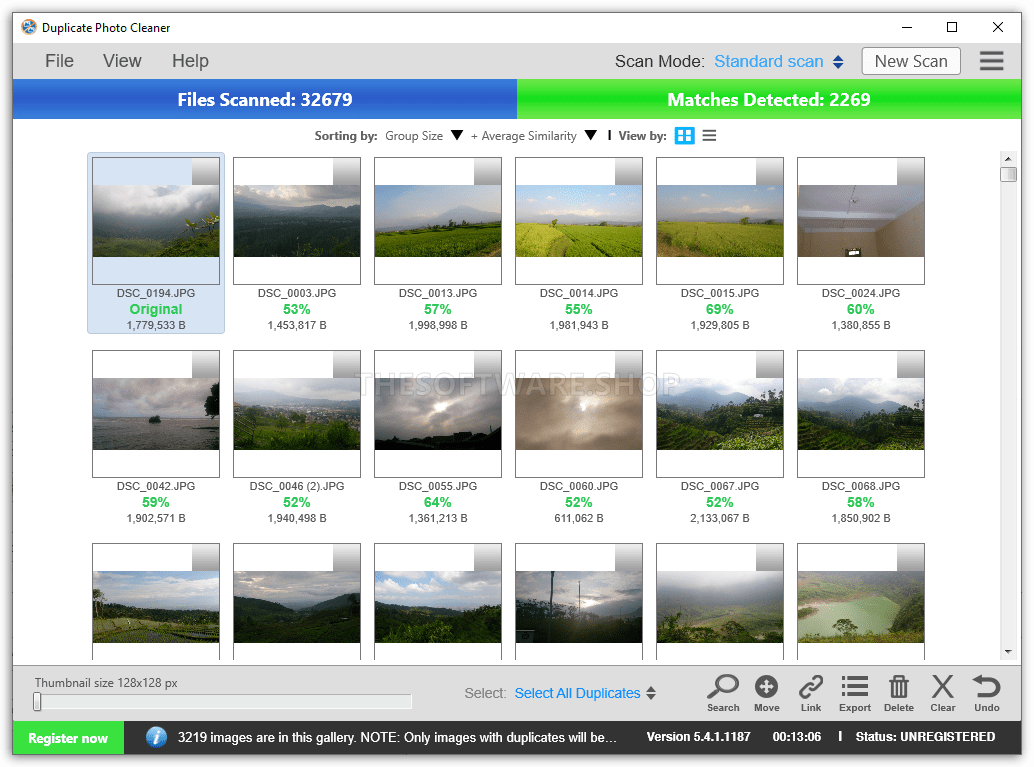Screen dimensions: 1034x767
Task: Open the Select All Duplicates dropdown
Action: tap(585, 693)
